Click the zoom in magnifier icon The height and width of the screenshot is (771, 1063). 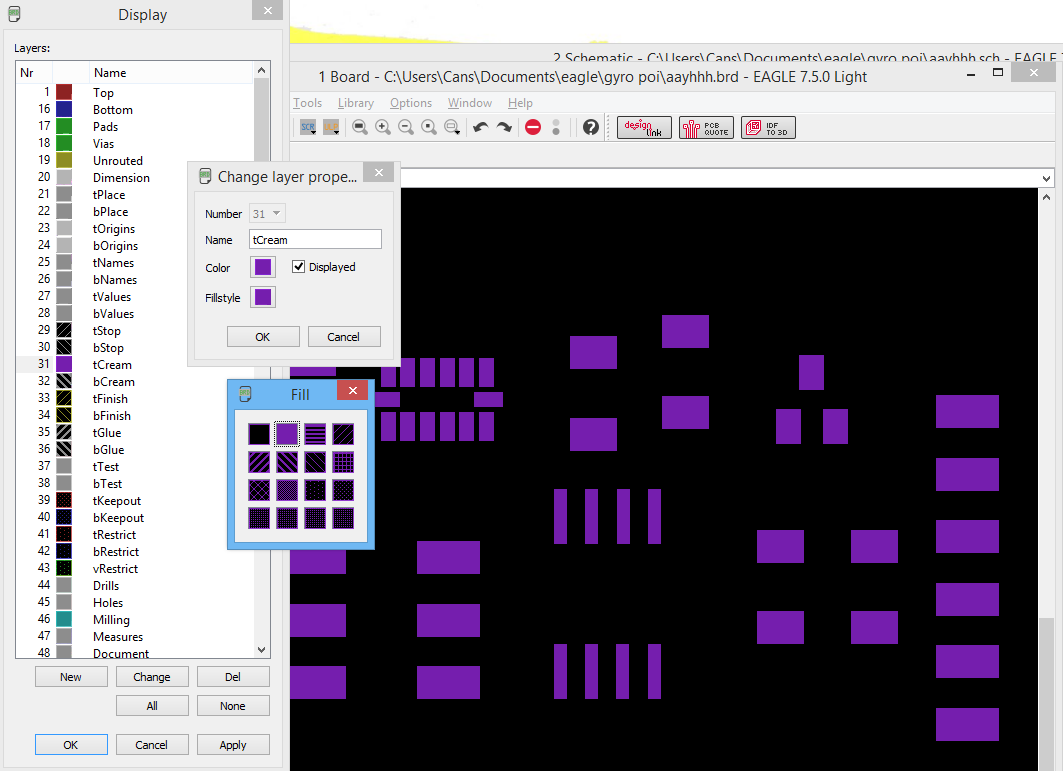[x=383, y=127]
